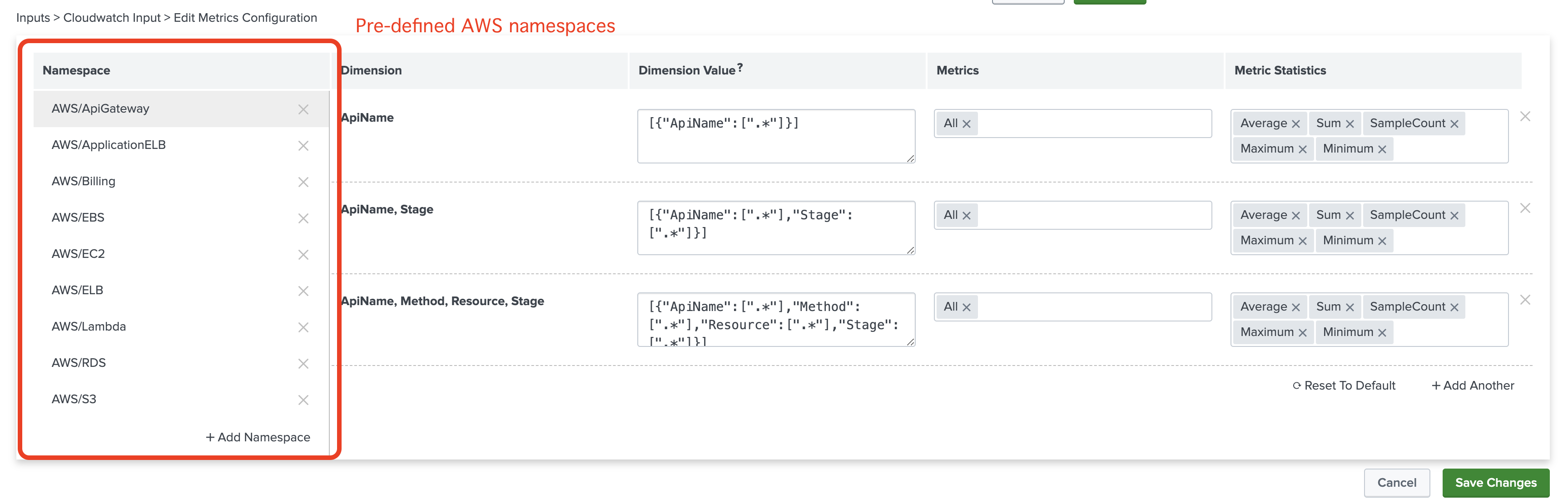Delete the AWS/S3 namespace entry
Image resolution: width=1568 pixels, height=504 pixels.
coord(303,400)
